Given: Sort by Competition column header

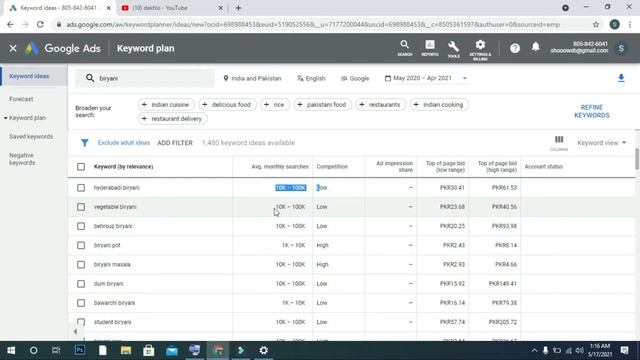Looking at the screenshot, I should [332, 167].
